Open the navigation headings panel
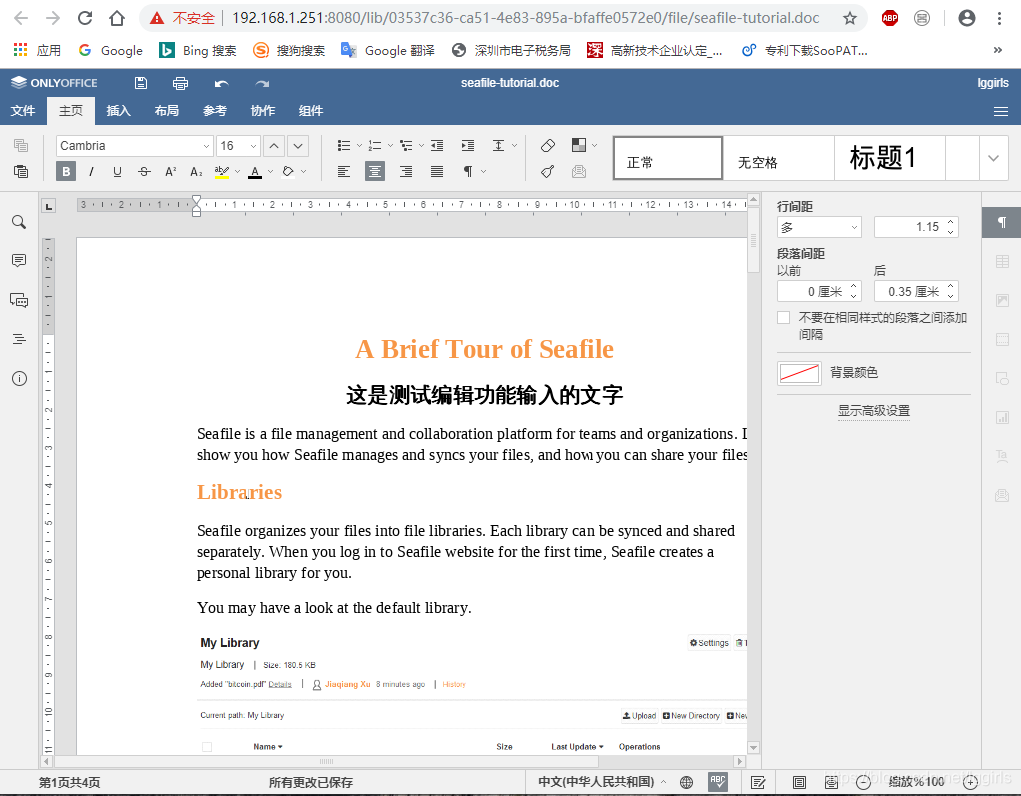The width and height of the screenshot is (1021, 796). 20,339
